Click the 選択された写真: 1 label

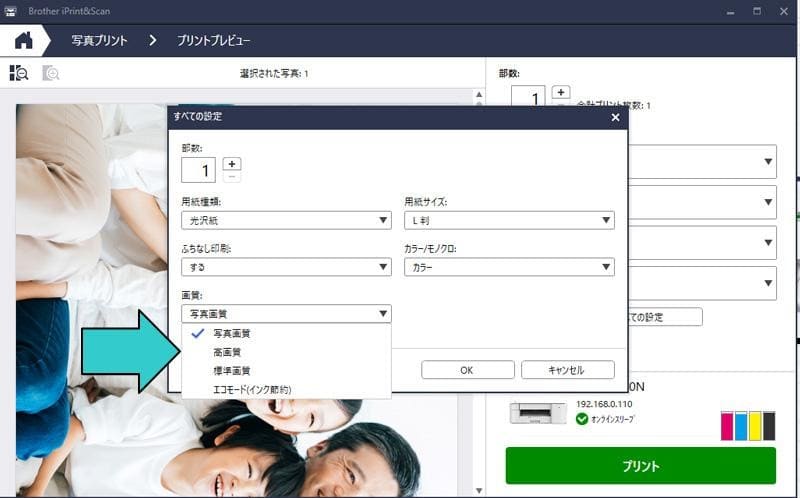[x=274, y=73]
